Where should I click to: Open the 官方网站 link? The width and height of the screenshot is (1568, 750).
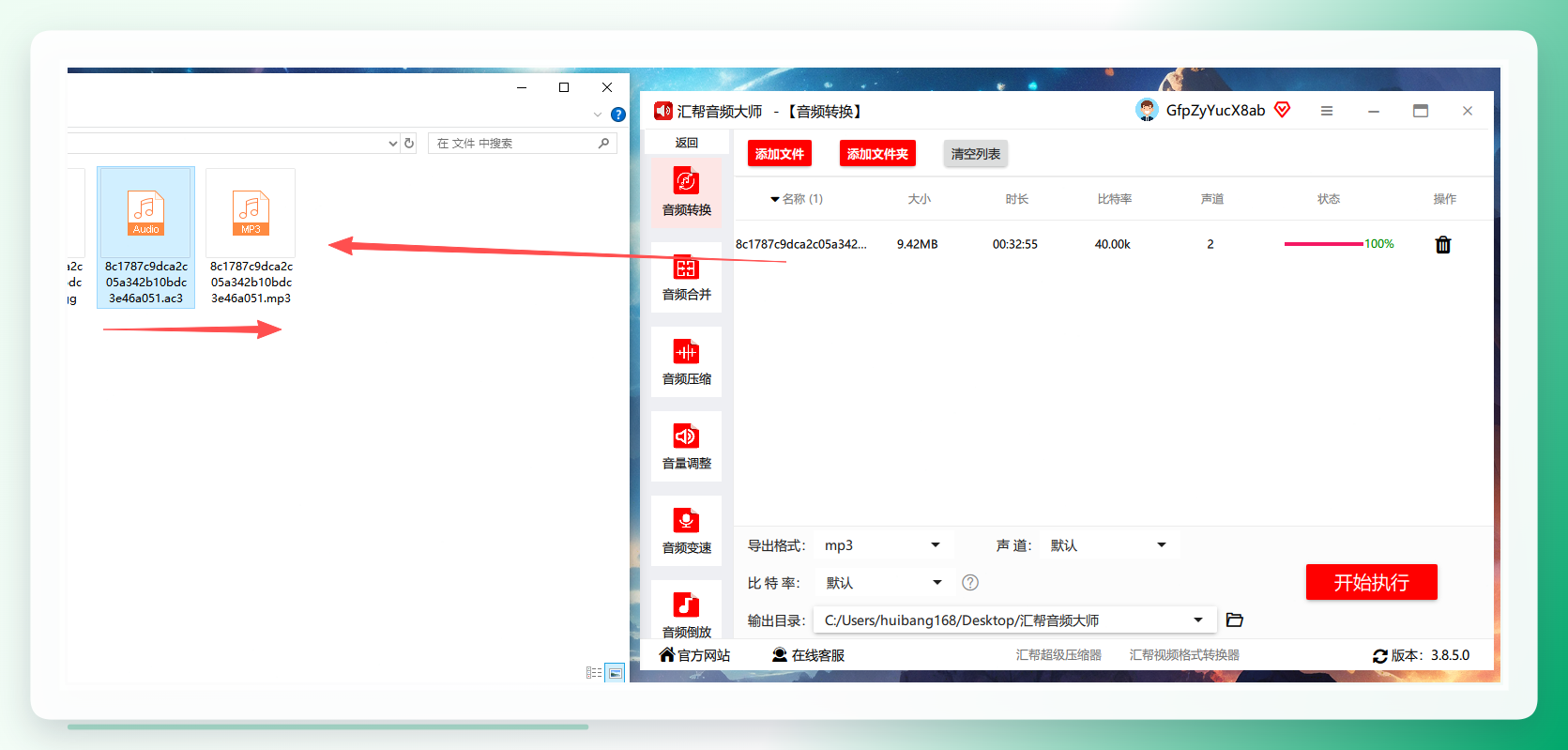(x=694, y=655)
